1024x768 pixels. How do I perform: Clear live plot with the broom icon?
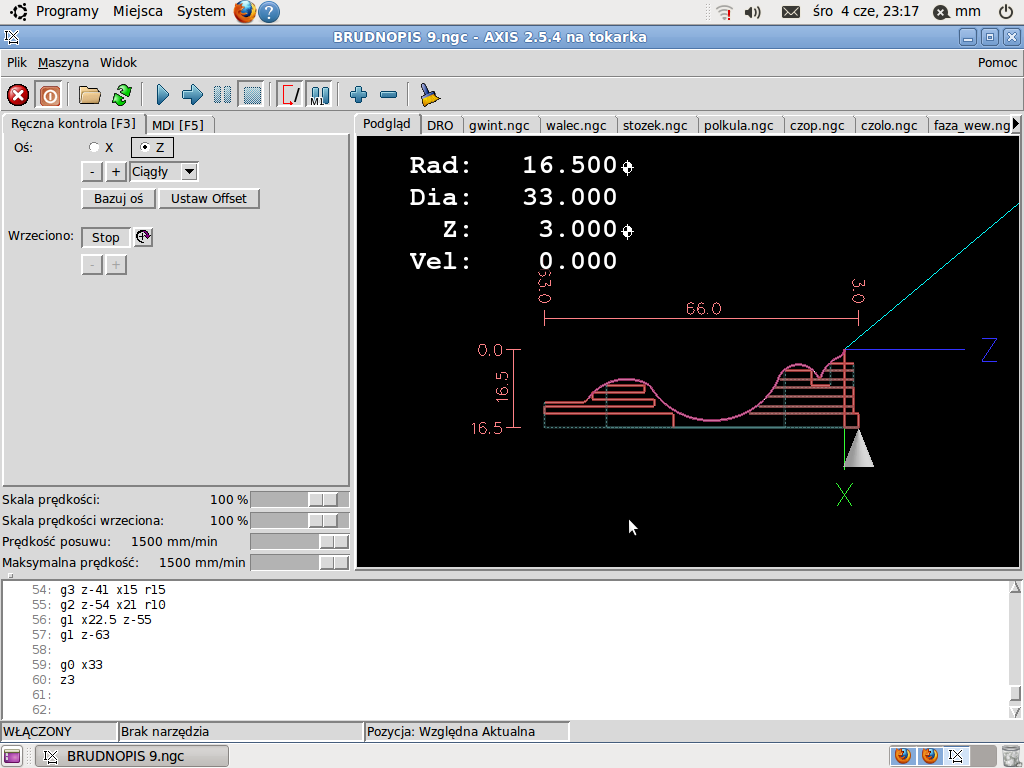point(429,95)
